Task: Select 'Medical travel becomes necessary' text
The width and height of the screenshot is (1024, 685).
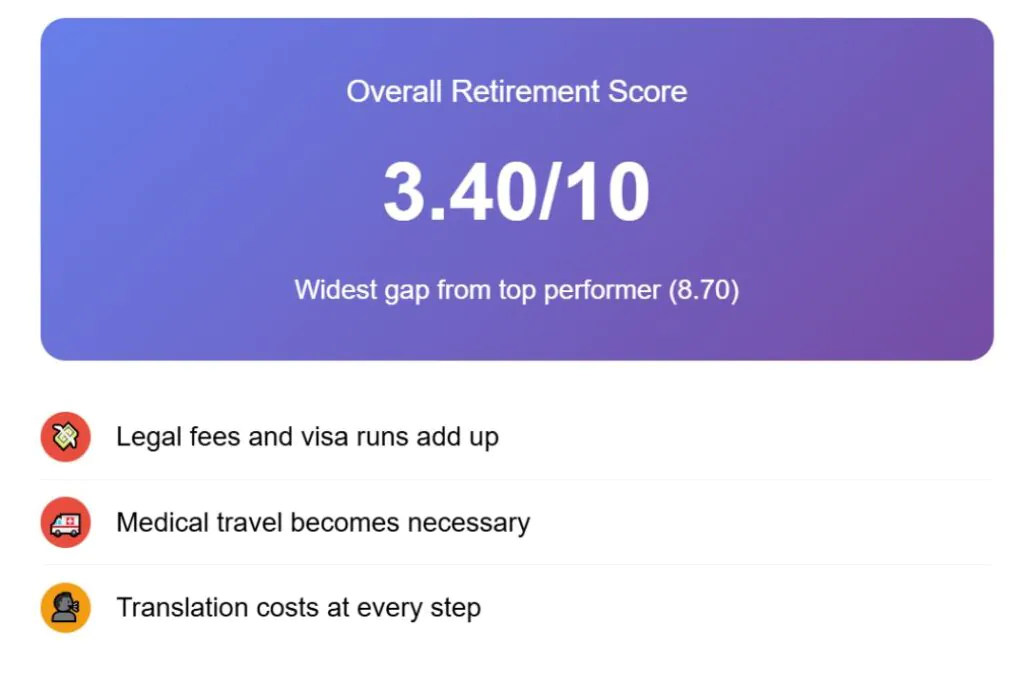Action: pos(322,522)
